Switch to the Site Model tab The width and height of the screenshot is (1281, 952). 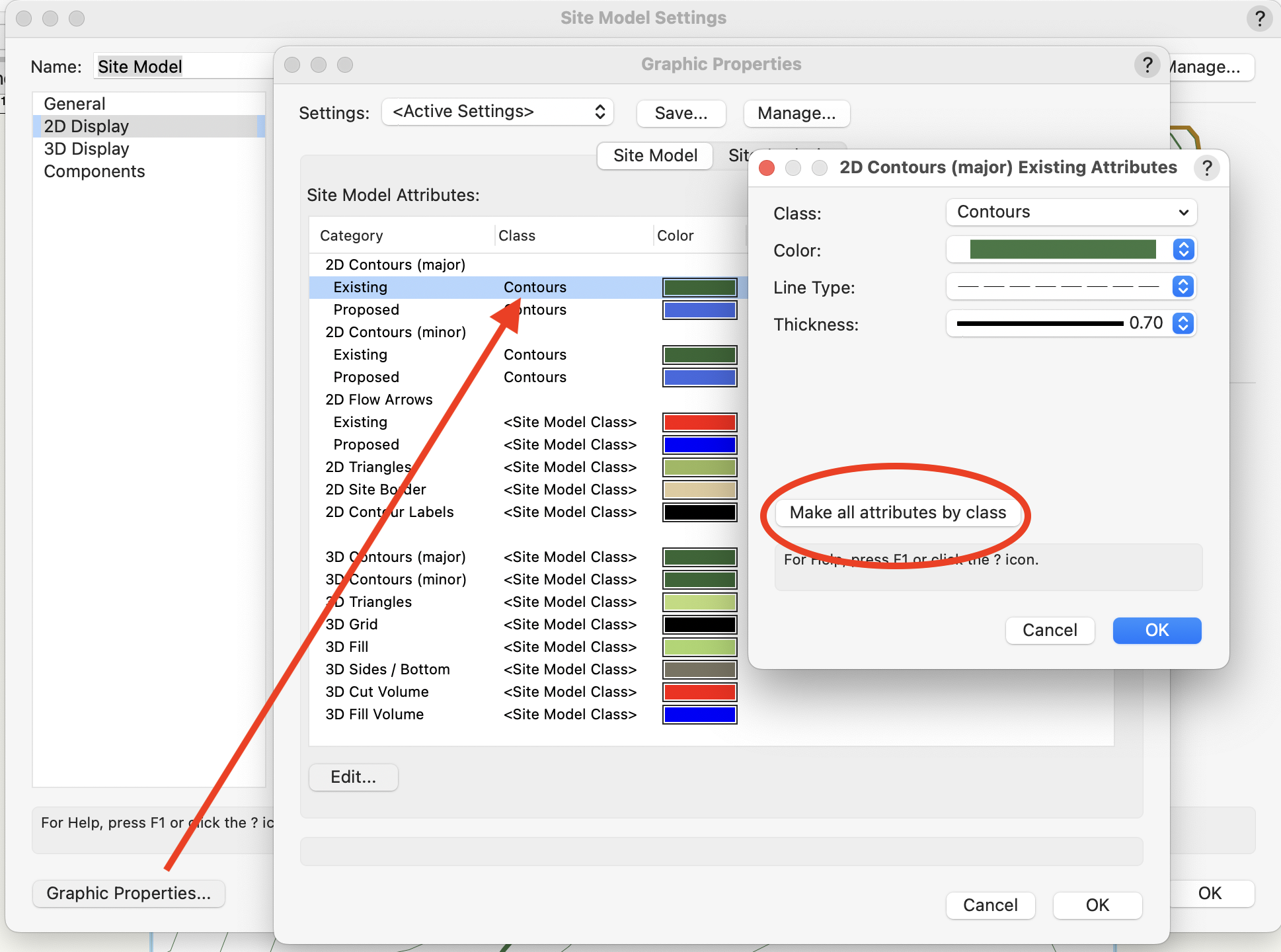(654, 155)
